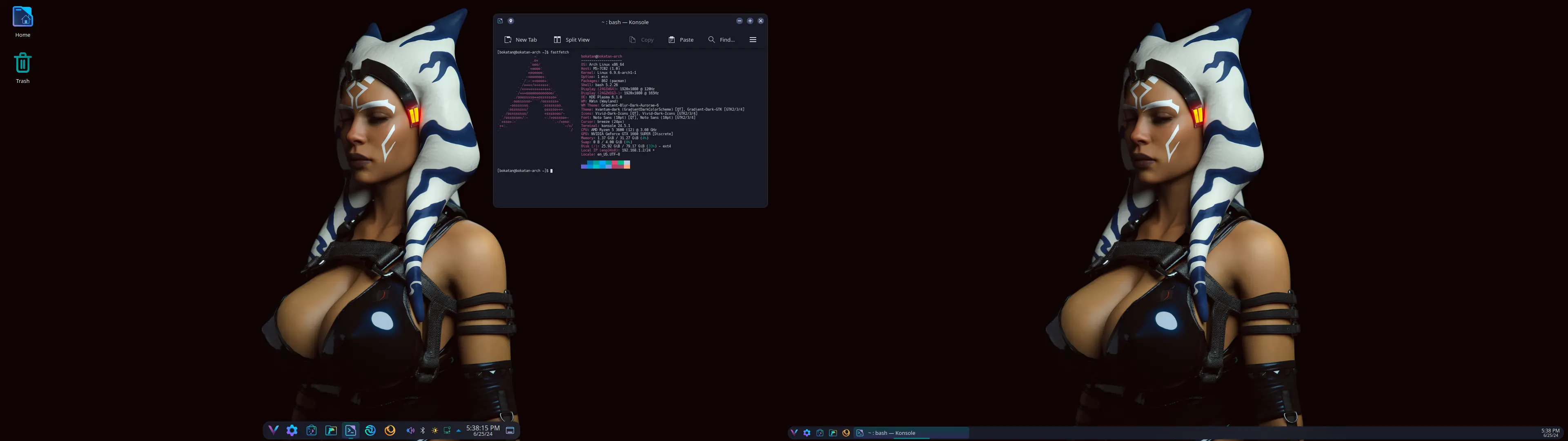Click the Packages: 862 (pacman) line
This screenshot has width=1568, height=441.
[x=603, y=80]
